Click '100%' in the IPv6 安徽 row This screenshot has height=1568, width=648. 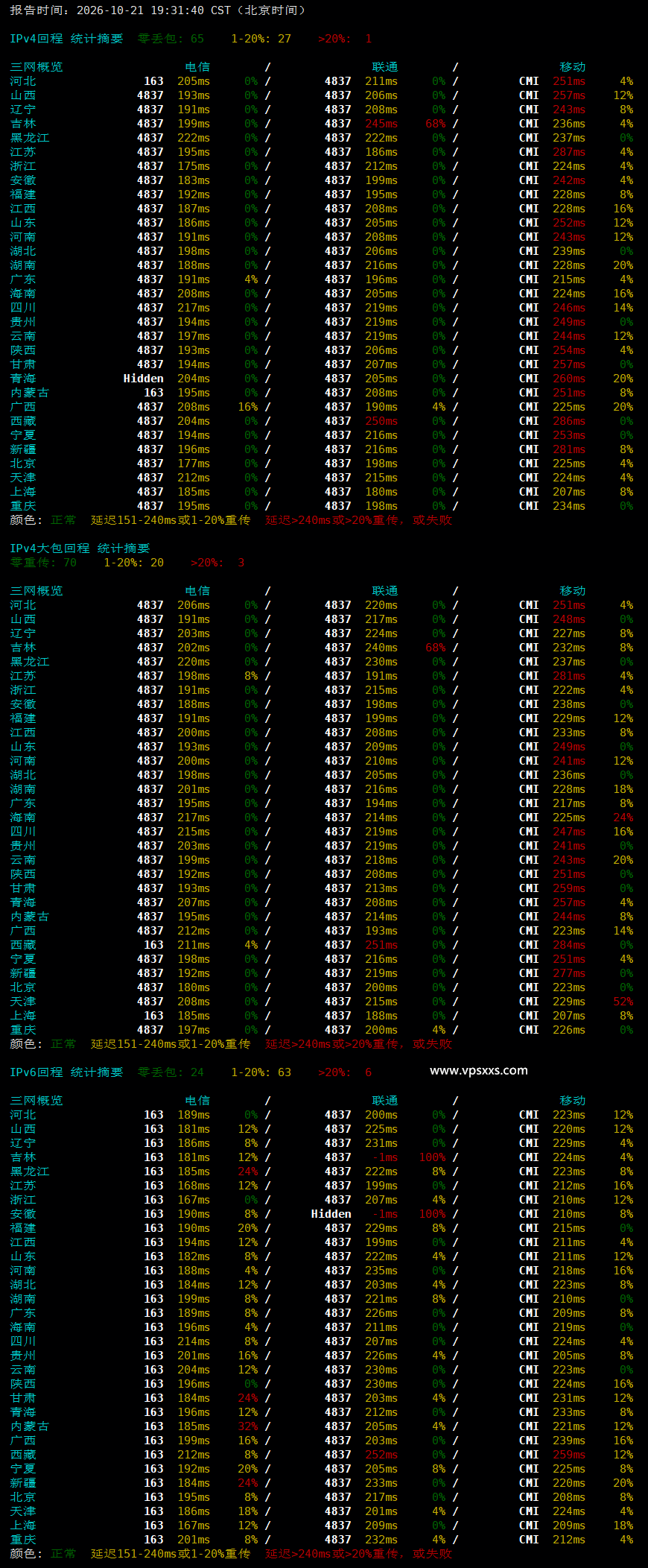coord(432,1214)
